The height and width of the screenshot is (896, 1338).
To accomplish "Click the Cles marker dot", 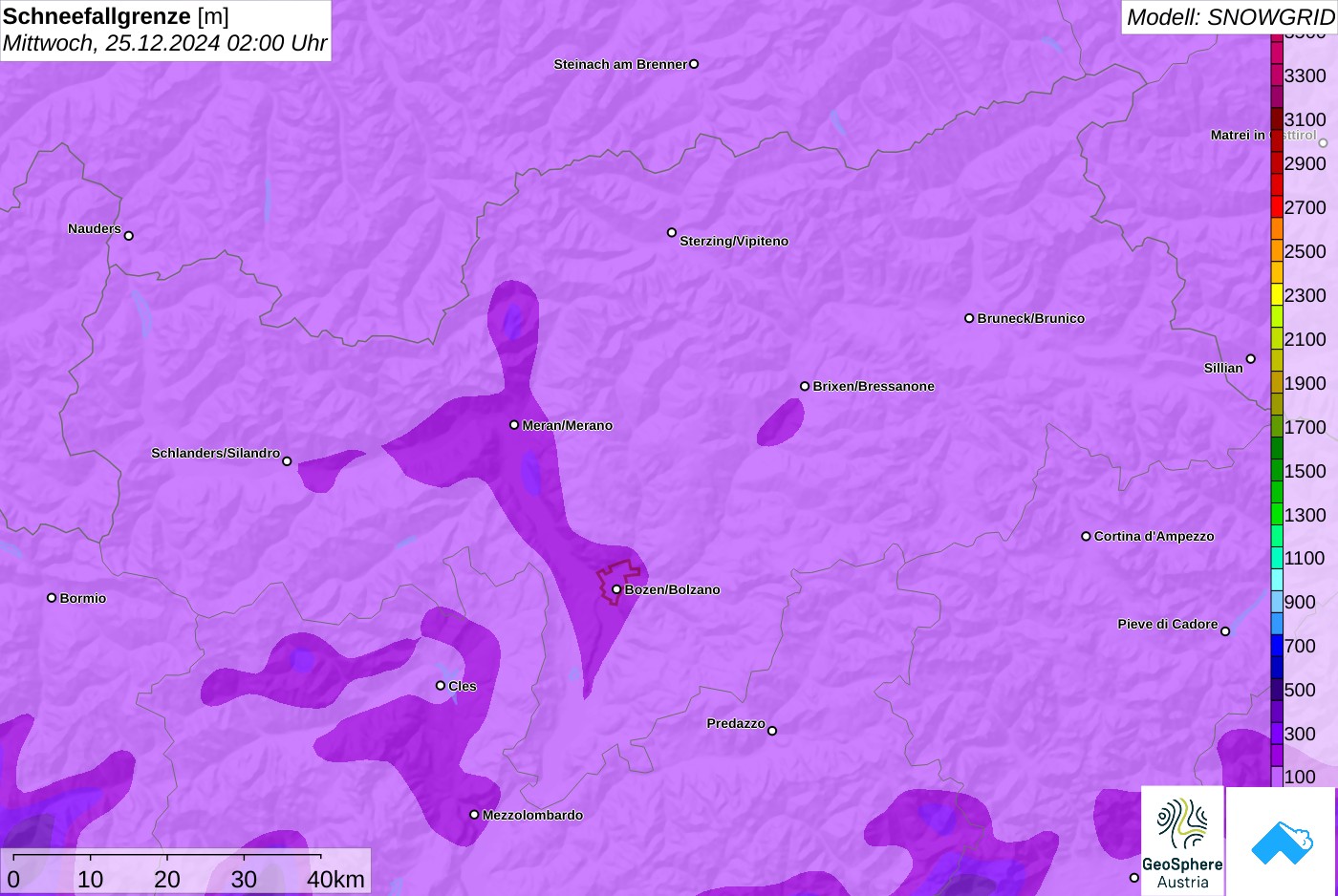I will [441, 686].
